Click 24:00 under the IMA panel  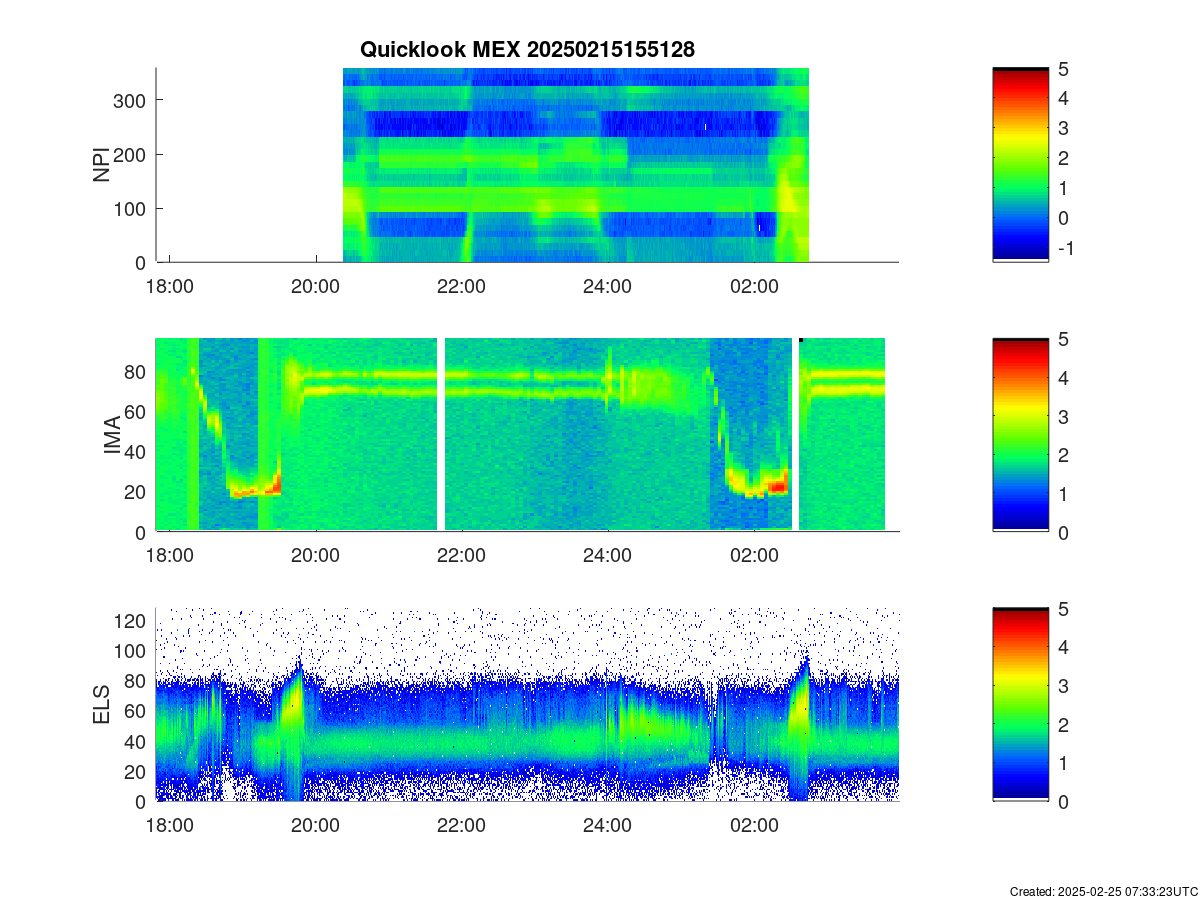(x=608, y=555)
